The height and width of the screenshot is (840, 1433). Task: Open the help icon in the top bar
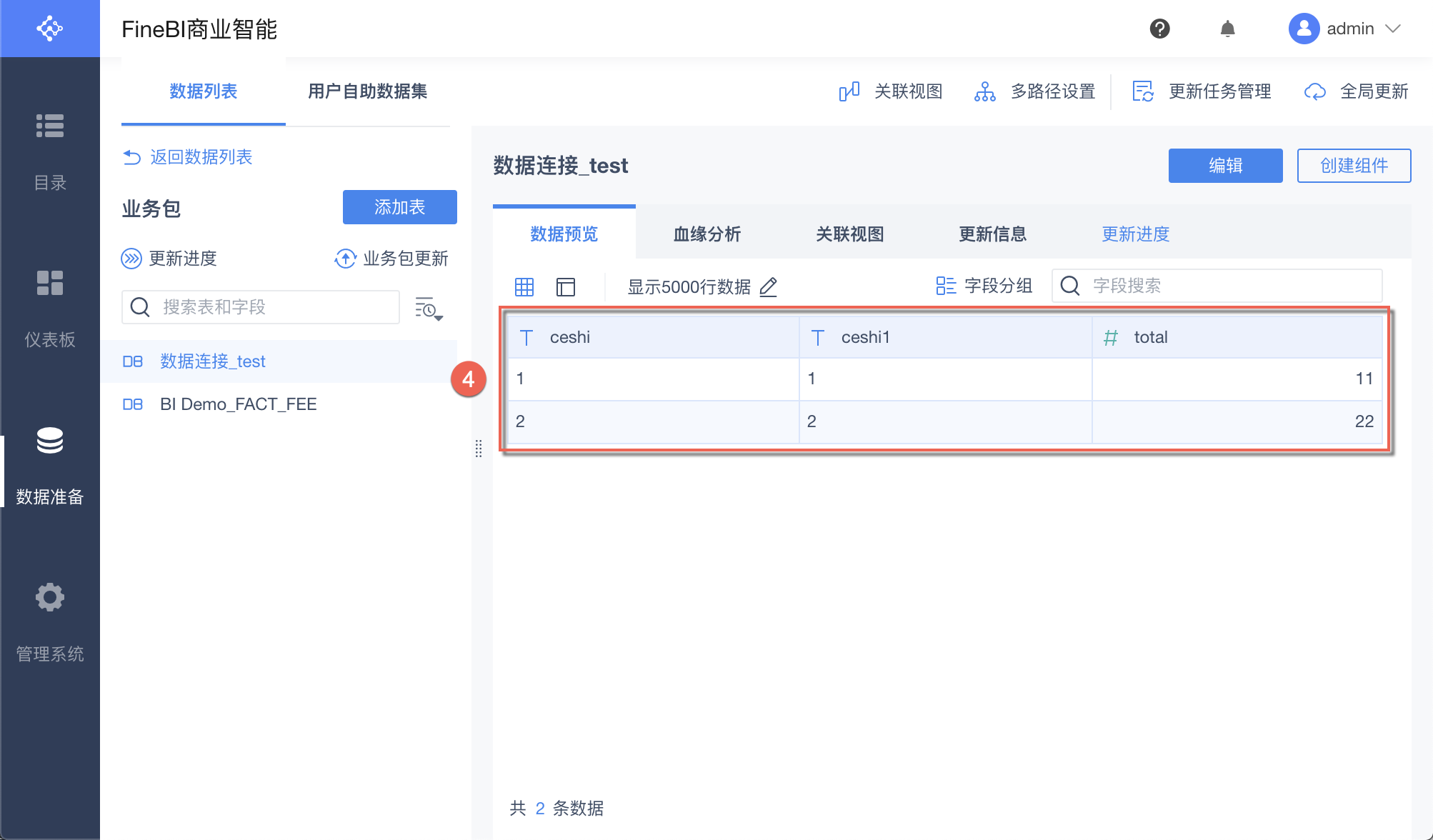click(1159, 29)
